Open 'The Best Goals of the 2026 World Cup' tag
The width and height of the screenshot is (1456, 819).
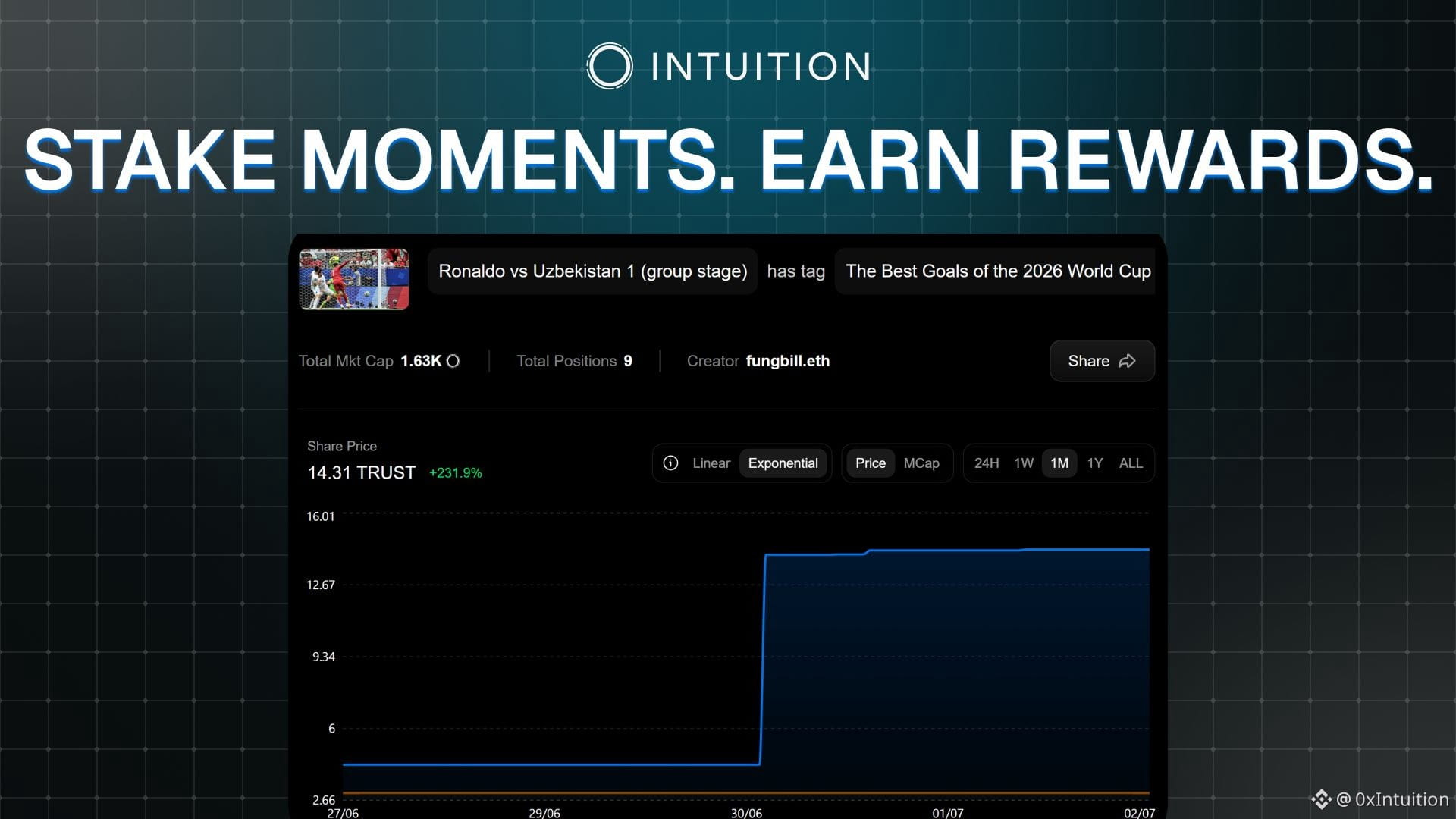(995, 271)
